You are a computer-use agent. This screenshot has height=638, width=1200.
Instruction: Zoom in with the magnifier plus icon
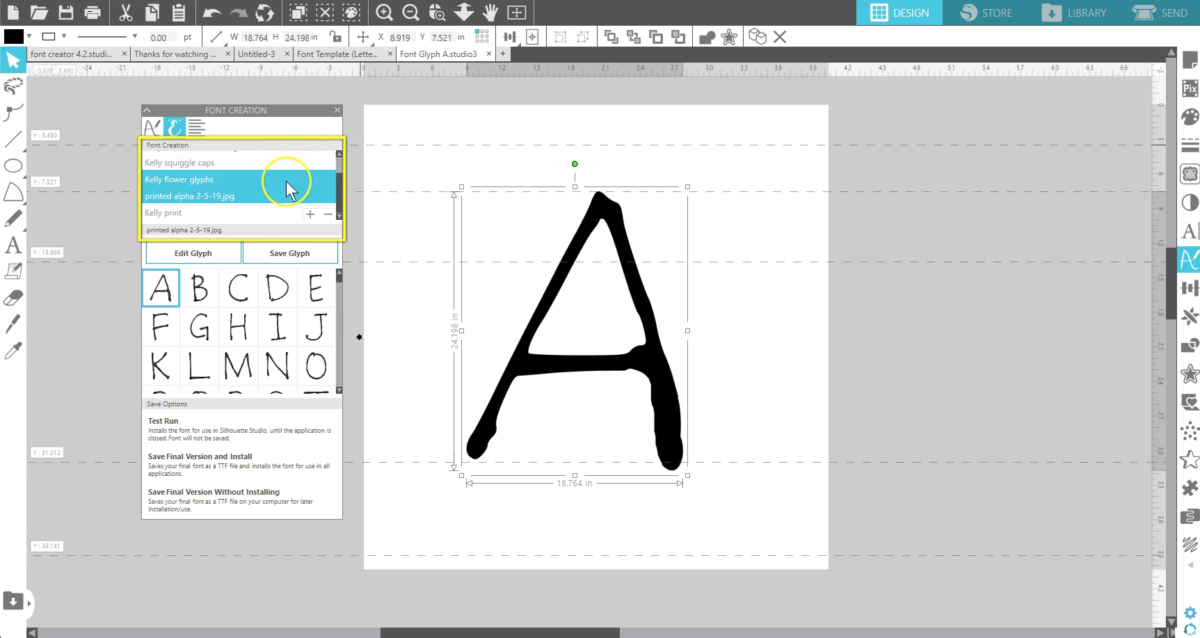click(x=385, y=13)
